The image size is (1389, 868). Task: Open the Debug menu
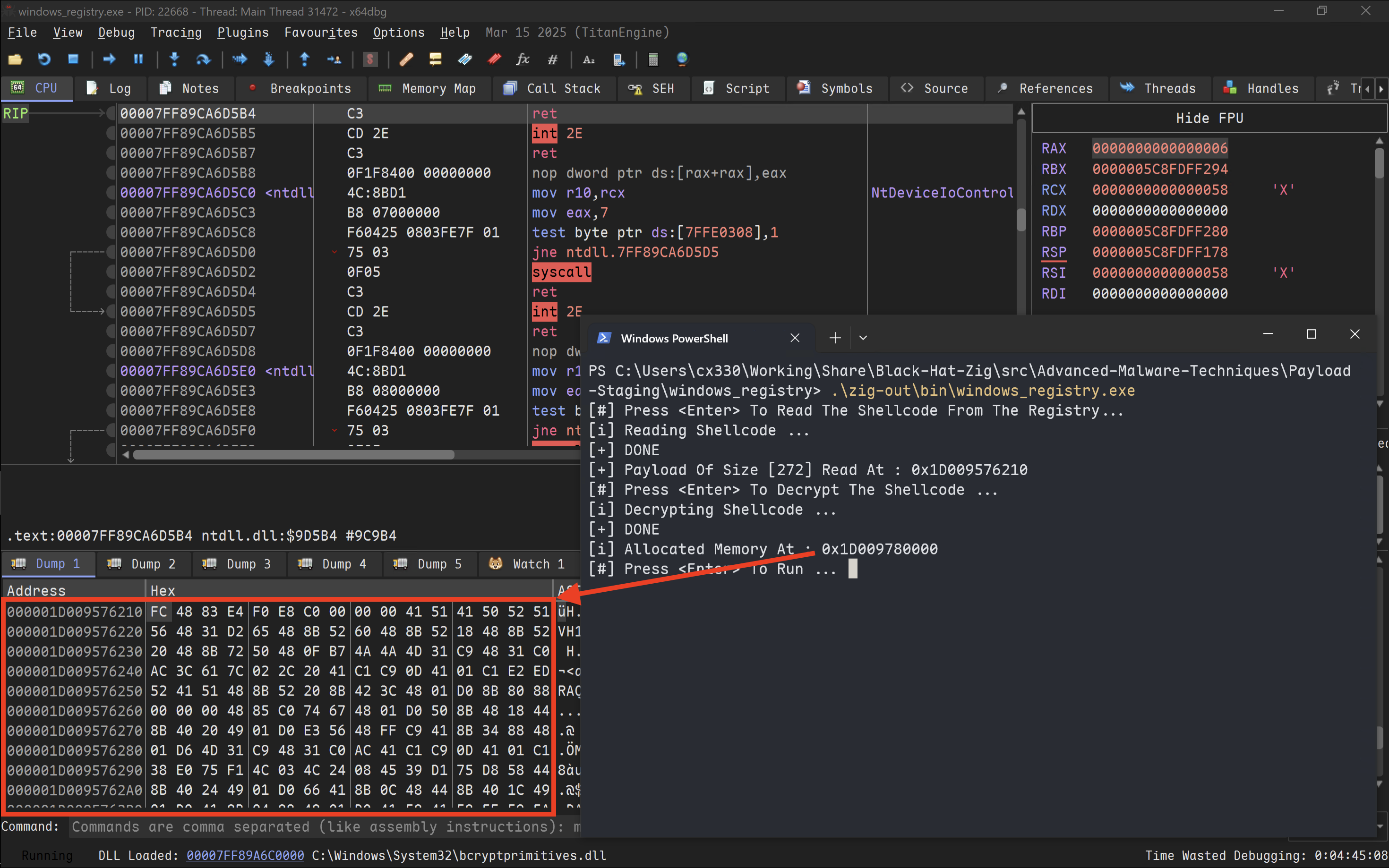point(117,32)
